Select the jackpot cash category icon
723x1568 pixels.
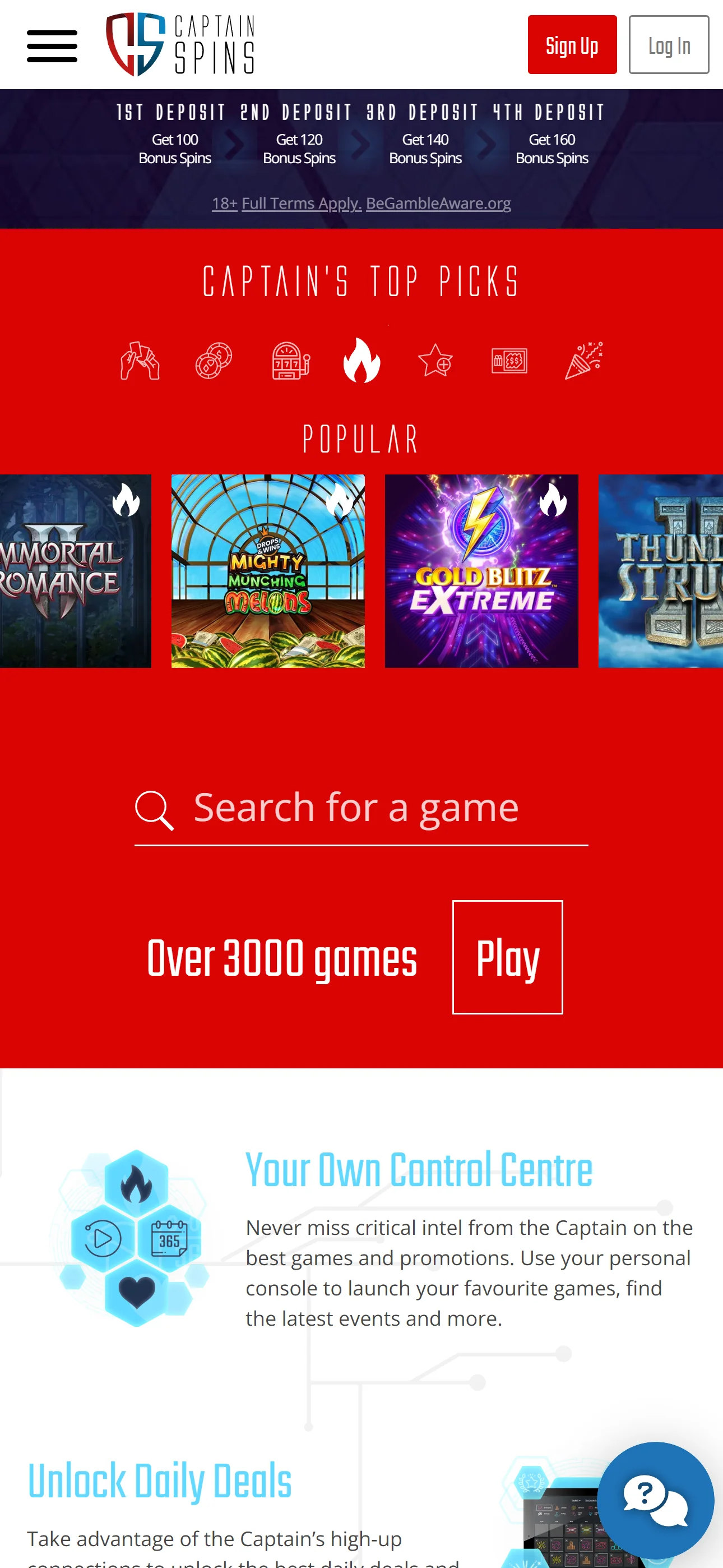point(509,361)
